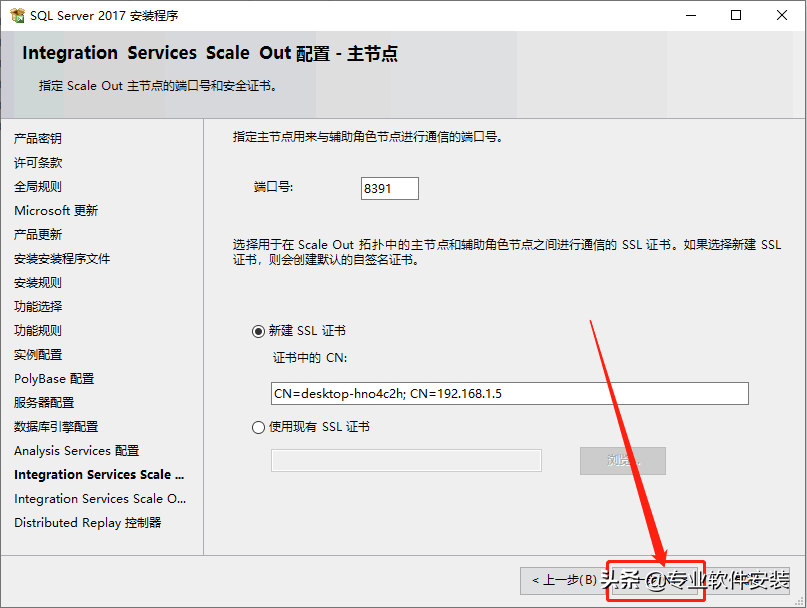Viewport: 807px width, 608px height.
Task: Go to 服务器配置 step
Action: click(x=44, y=403)
